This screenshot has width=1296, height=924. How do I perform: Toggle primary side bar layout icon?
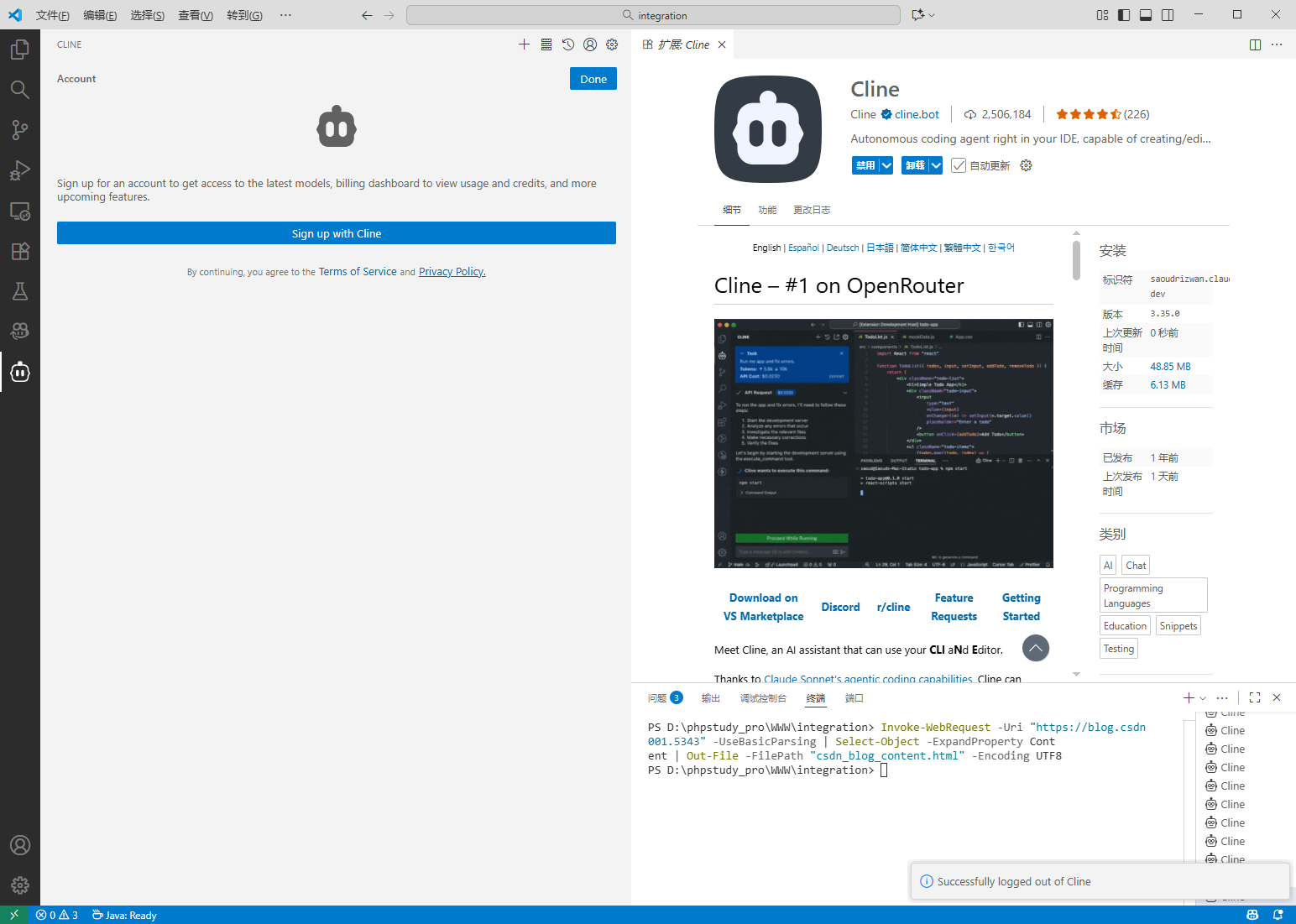[x=1124, y=15]
